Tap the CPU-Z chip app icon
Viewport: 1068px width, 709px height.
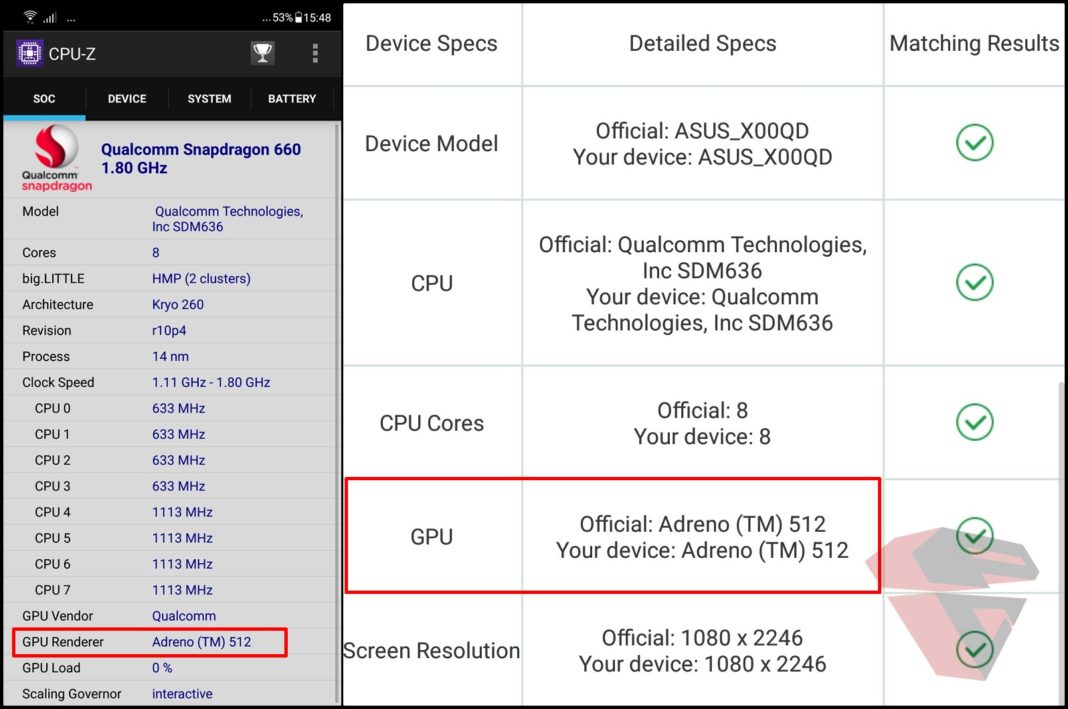pos(29,53)
